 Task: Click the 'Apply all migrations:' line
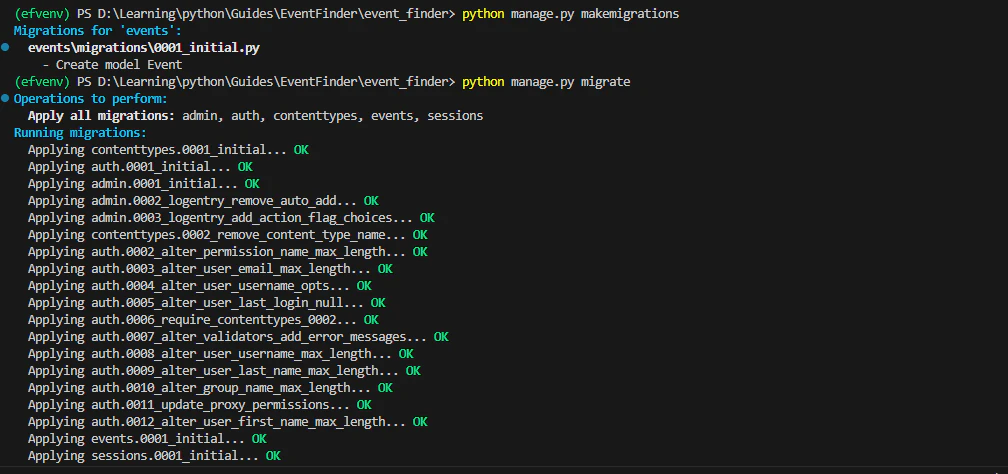click(255, 116)
